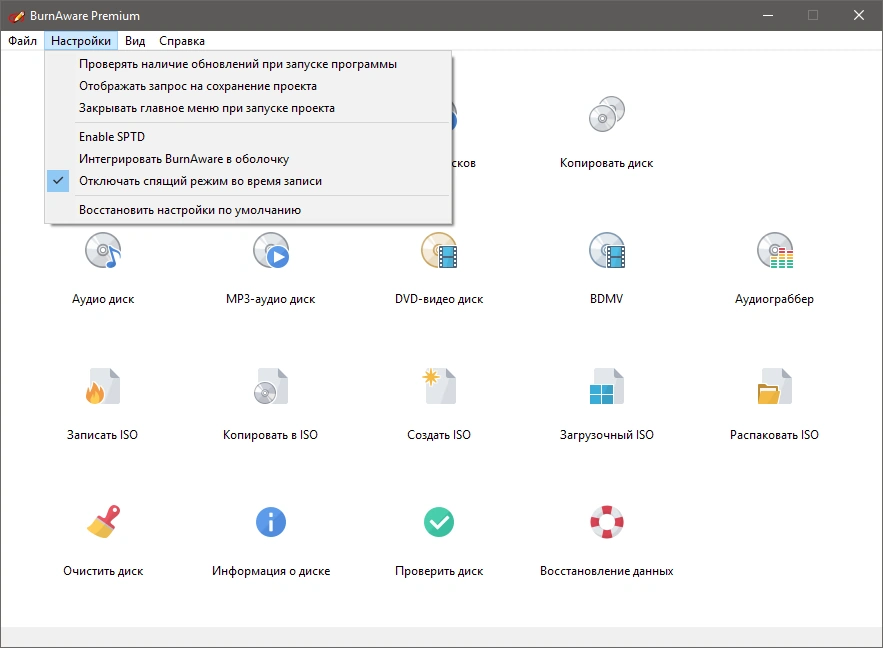The image size is (883, 648).
Task: Open the Загрузочный ISO Windows icon
Action: pyautogui.click(x=606, y=386)
